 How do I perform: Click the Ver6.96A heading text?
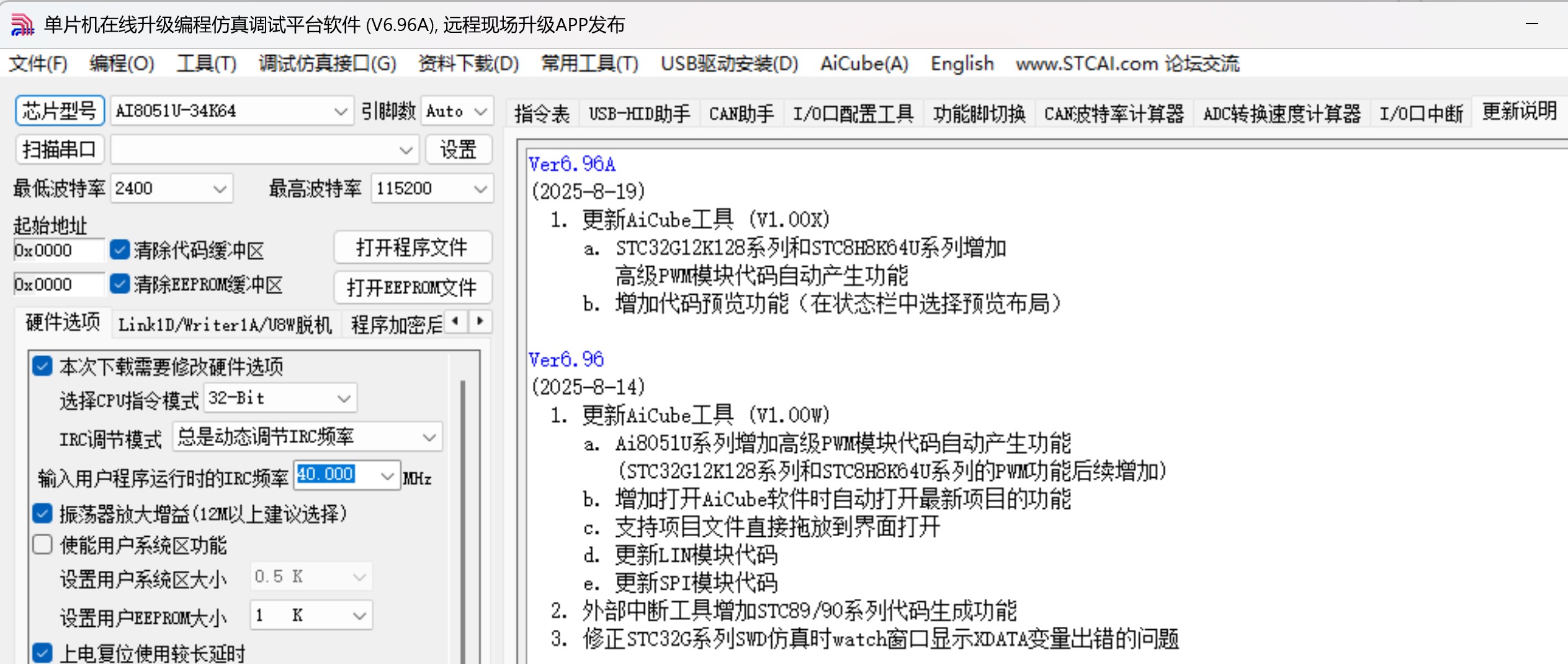(x=571, y=164)
